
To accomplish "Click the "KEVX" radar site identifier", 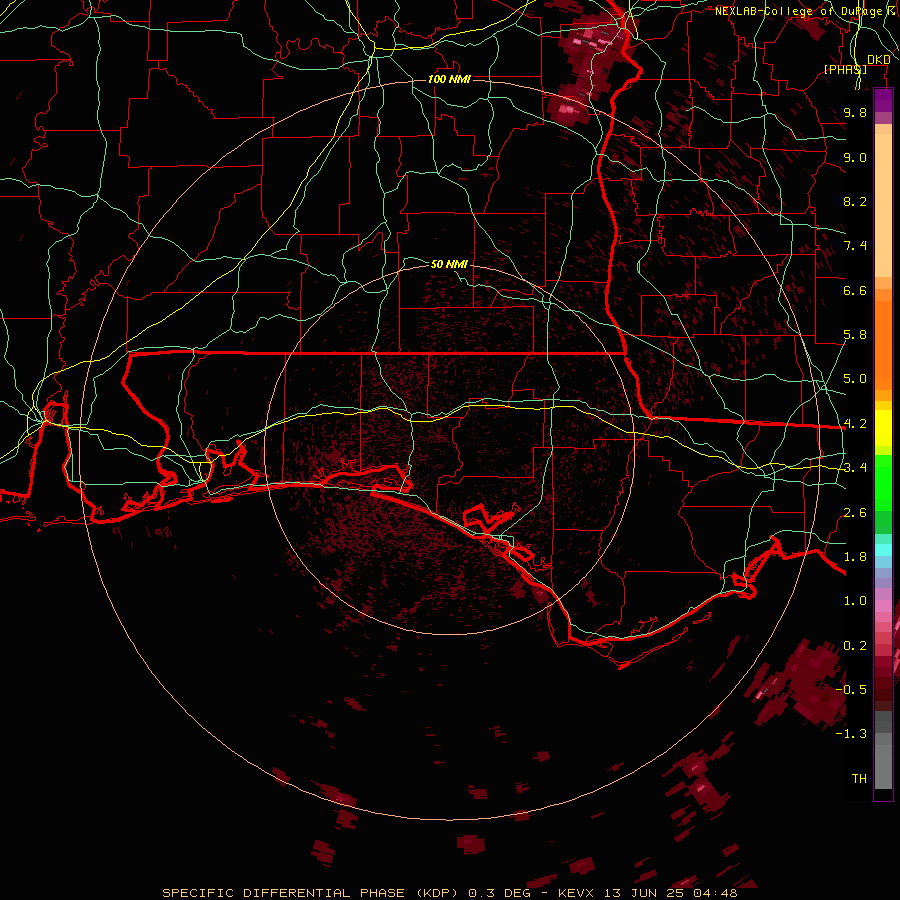I will [x=577, y=893].
